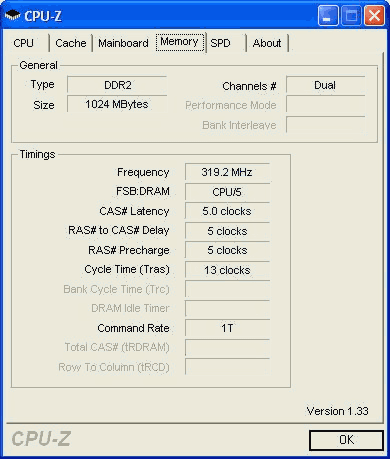Minimize the CPU-Z window

328,16
